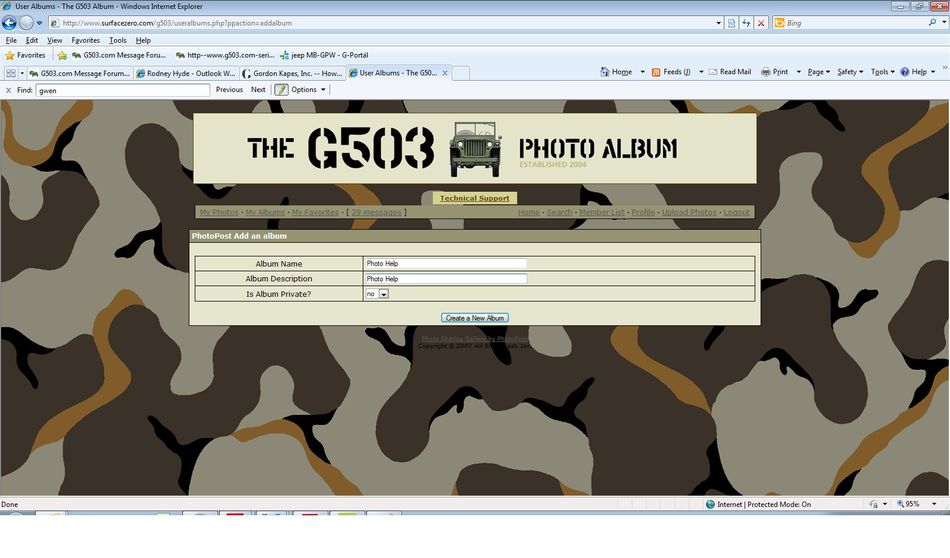Toggle the Find highlight pencil icon
The width and height of the screenshot is (950, 558).
(x=281, y=90)
